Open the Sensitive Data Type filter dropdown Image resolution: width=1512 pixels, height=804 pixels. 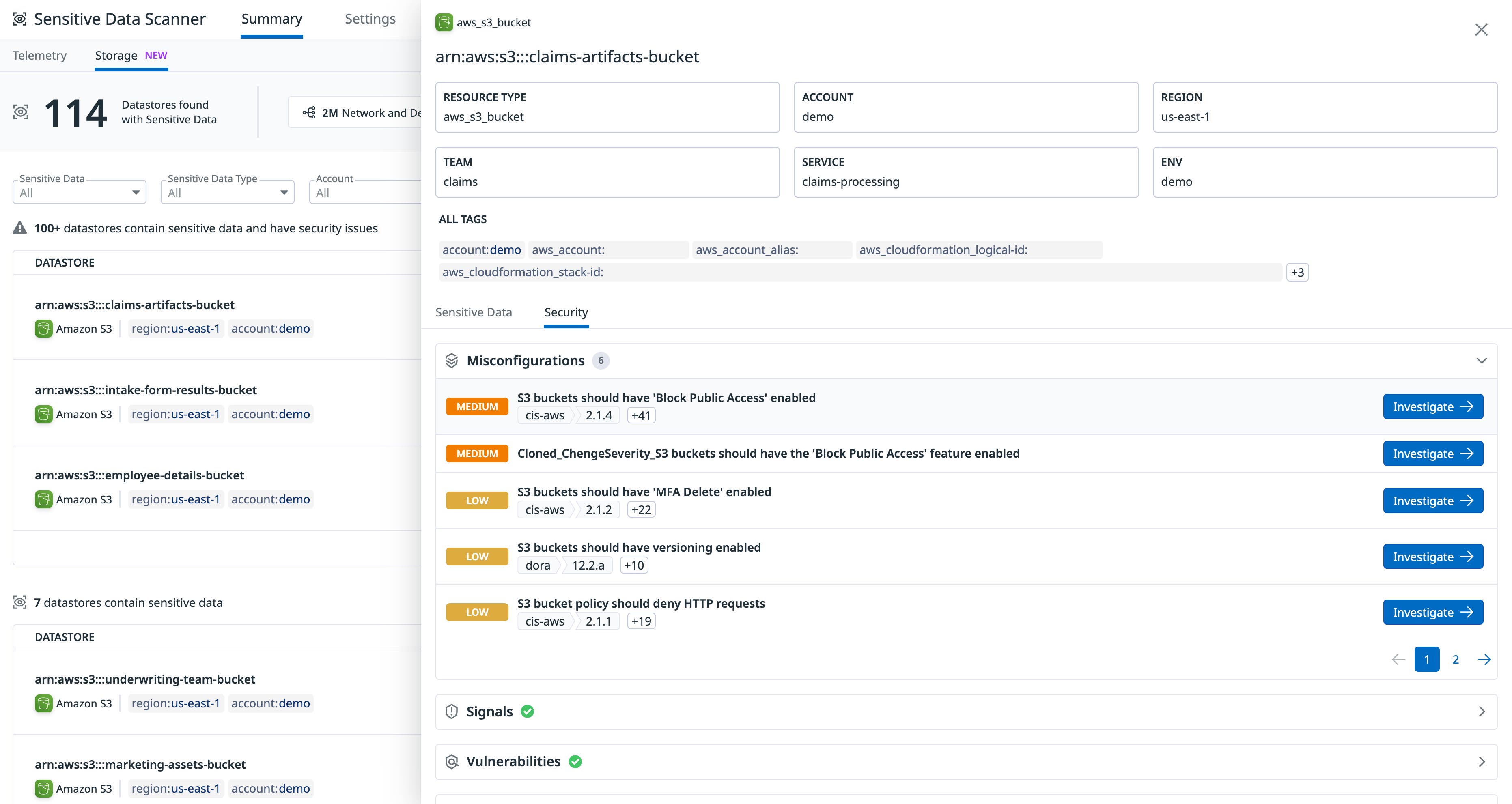click(285, 192)
